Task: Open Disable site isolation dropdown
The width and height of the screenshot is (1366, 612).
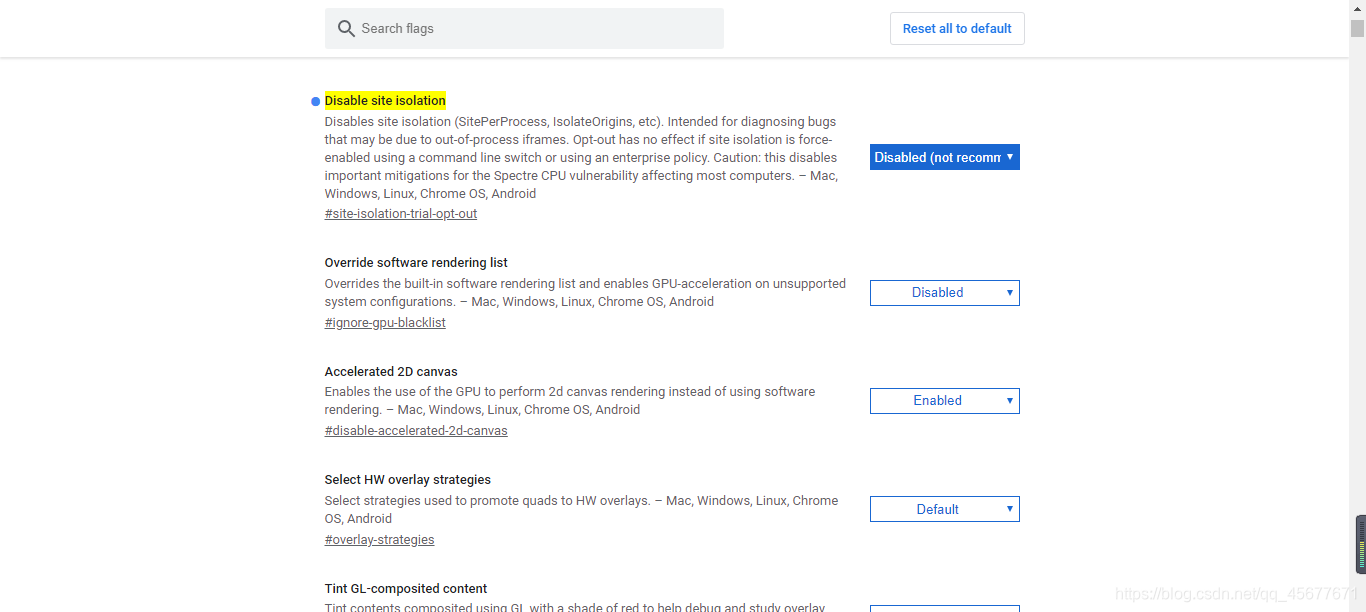Action: pyautogui.click(x=945, y=157)
